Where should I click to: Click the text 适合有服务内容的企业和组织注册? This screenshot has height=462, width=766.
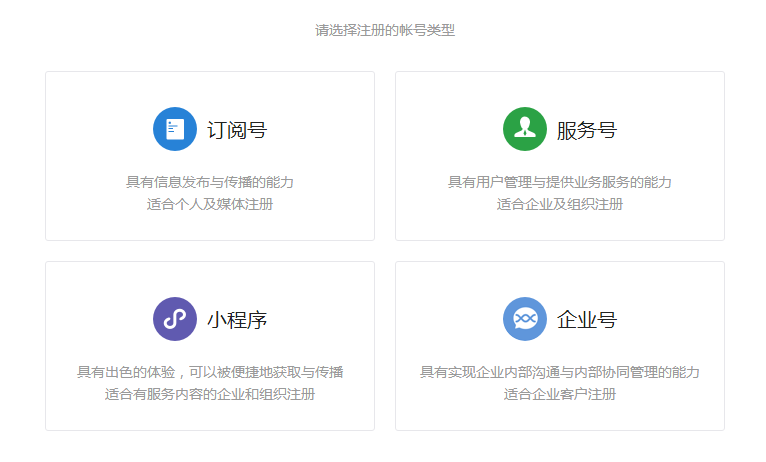click(210, 394)
